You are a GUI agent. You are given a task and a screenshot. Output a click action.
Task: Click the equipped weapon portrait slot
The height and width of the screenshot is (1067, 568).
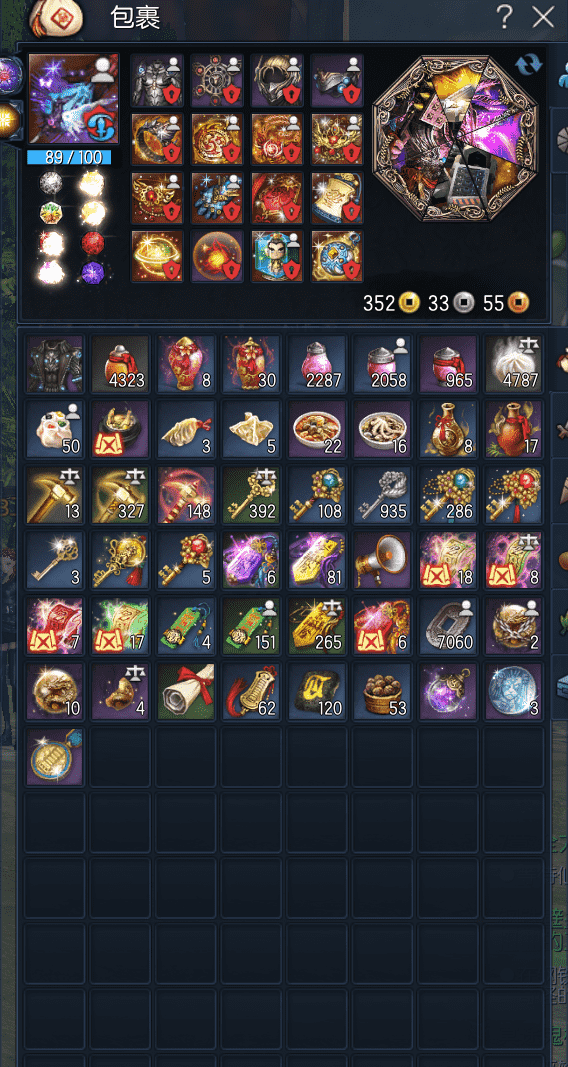point(73,99)
